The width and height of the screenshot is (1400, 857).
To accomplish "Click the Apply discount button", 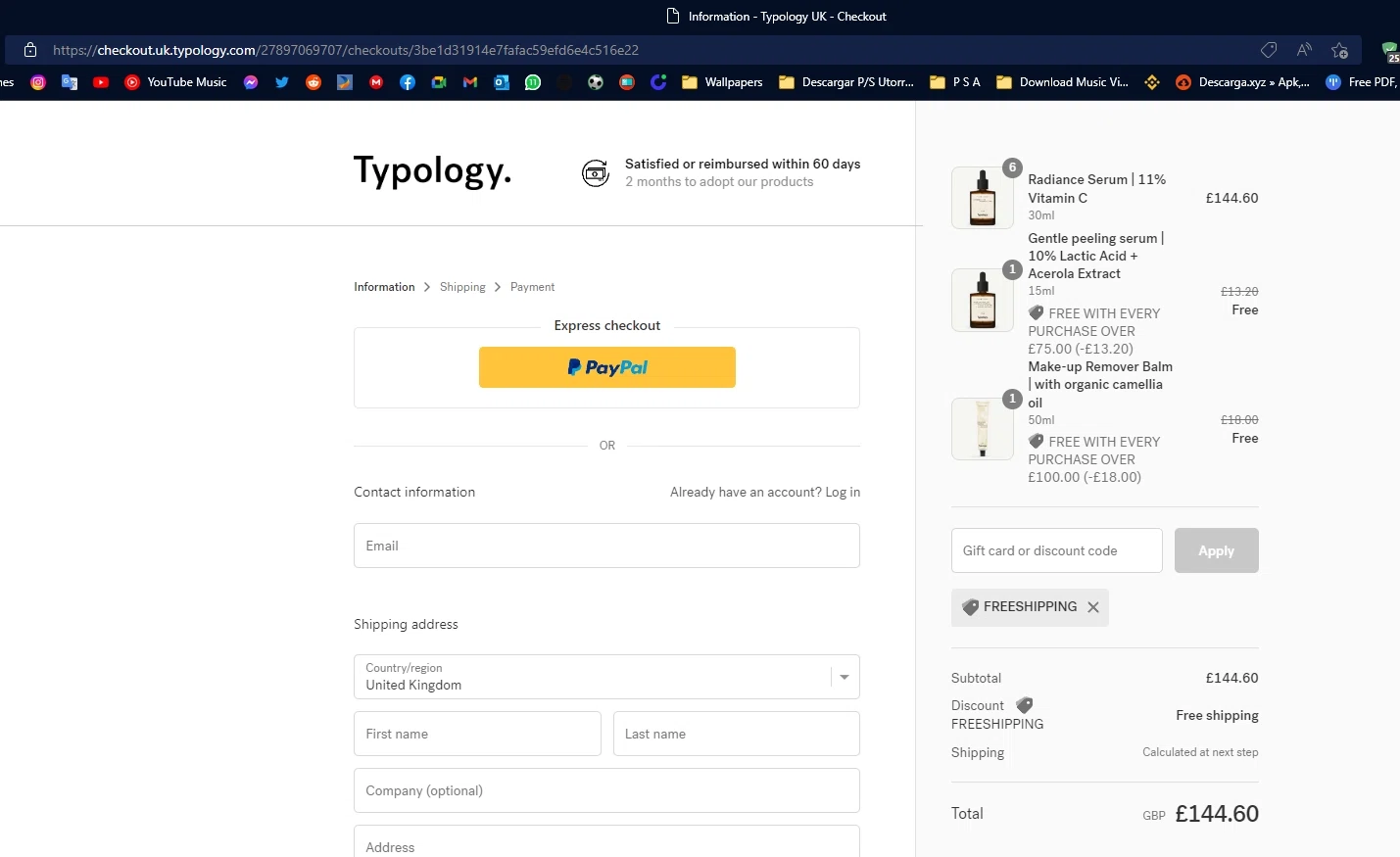I will point(1216,550).
